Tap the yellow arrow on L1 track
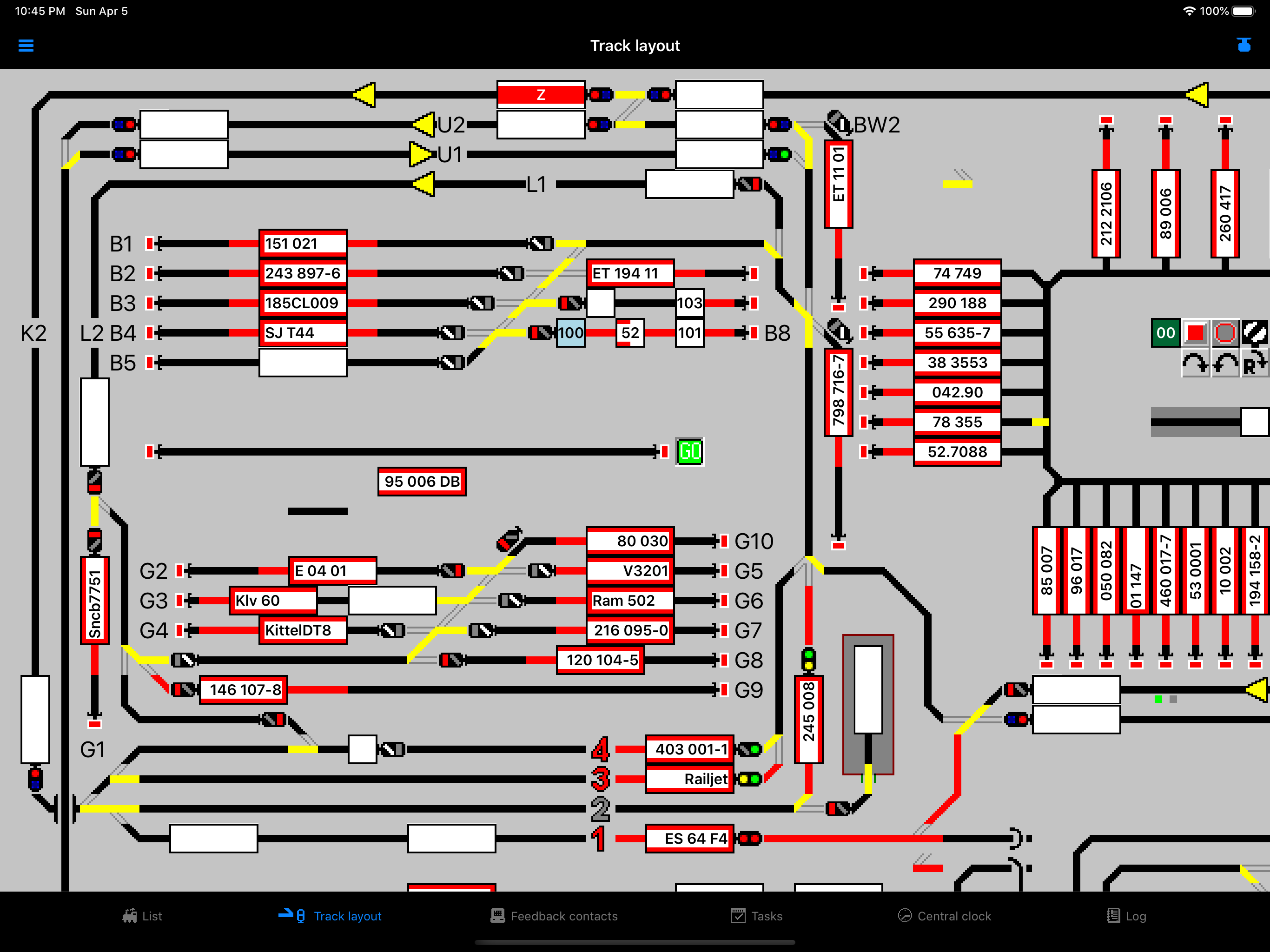This screenshot has width=1270, height=952. [423, 185]
